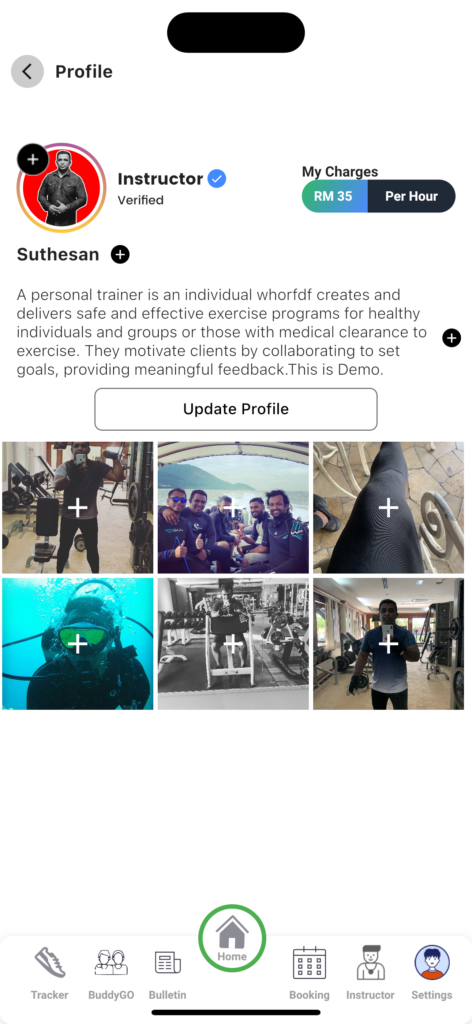
Task: Open the Tracker shoe icon
Action: click(x=50, y=963)
